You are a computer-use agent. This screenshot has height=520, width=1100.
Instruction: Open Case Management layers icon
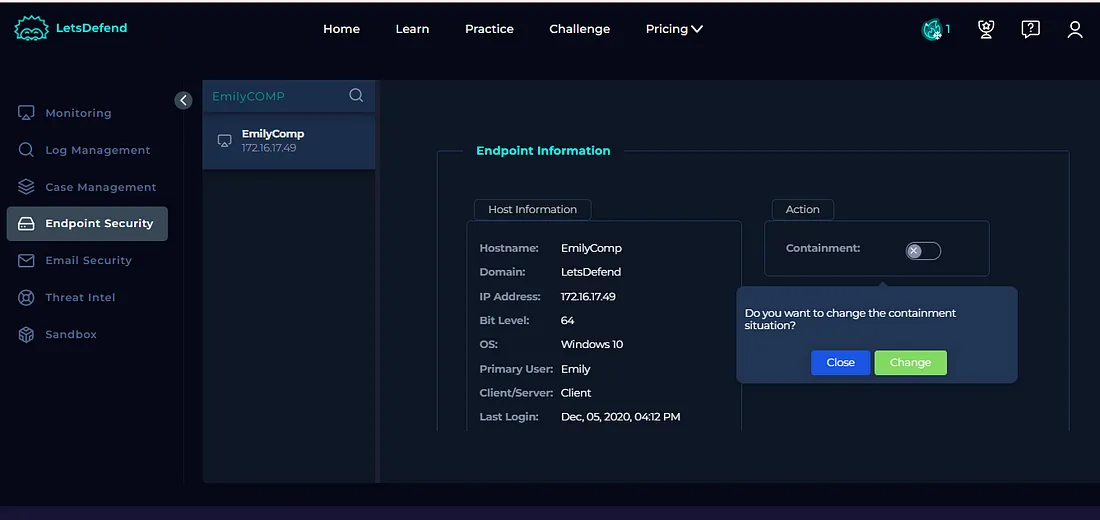coord(26,187)
